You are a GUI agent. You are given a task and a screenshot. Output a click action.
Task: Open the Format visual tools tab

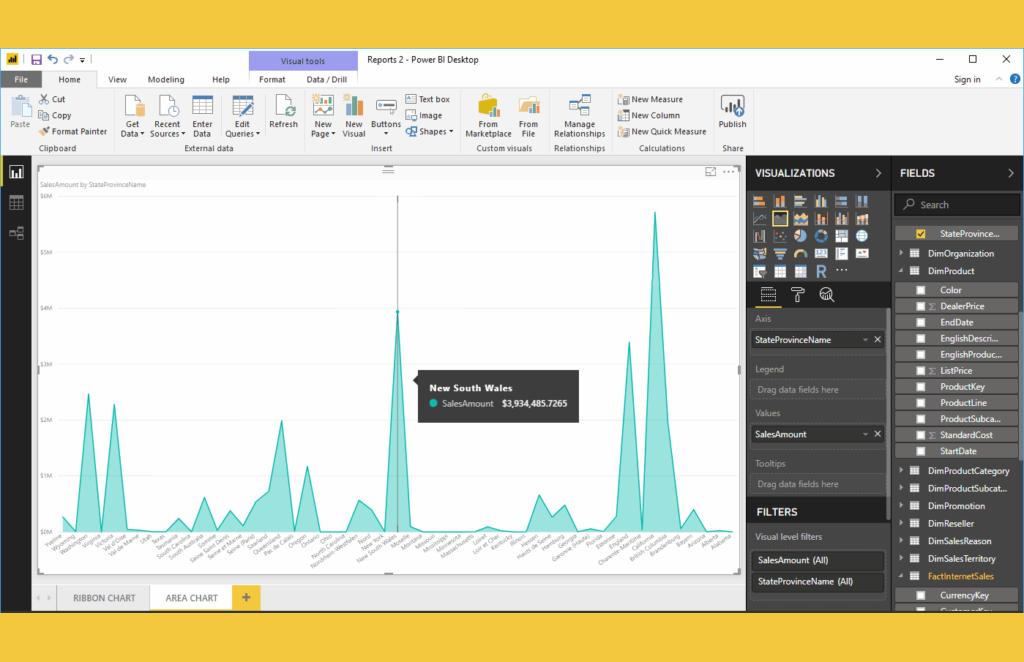click(x=272, y=80)
